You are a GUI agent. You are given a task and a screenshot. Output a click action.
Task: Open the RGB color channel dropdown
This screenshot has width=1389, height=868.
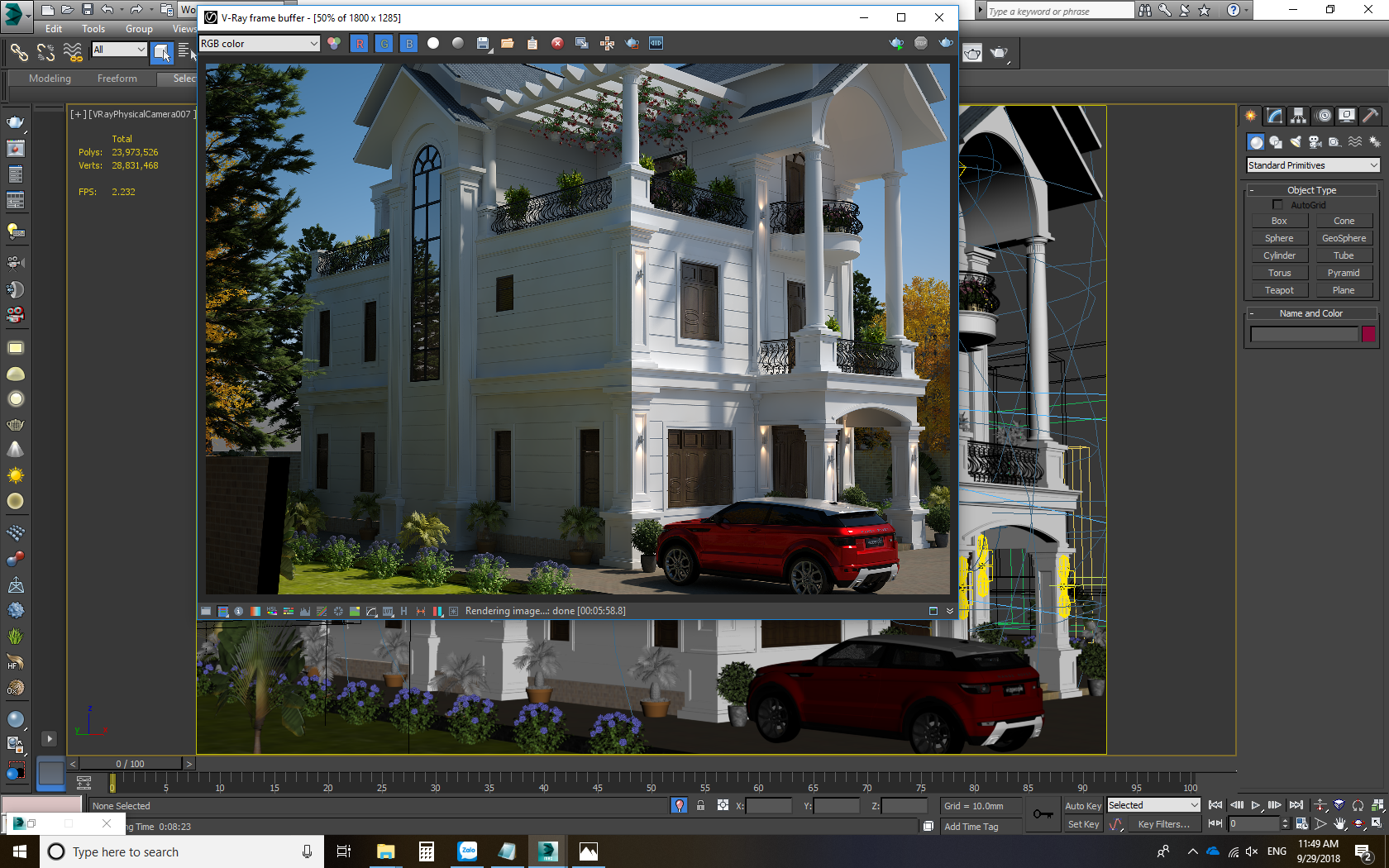[259, 43]
